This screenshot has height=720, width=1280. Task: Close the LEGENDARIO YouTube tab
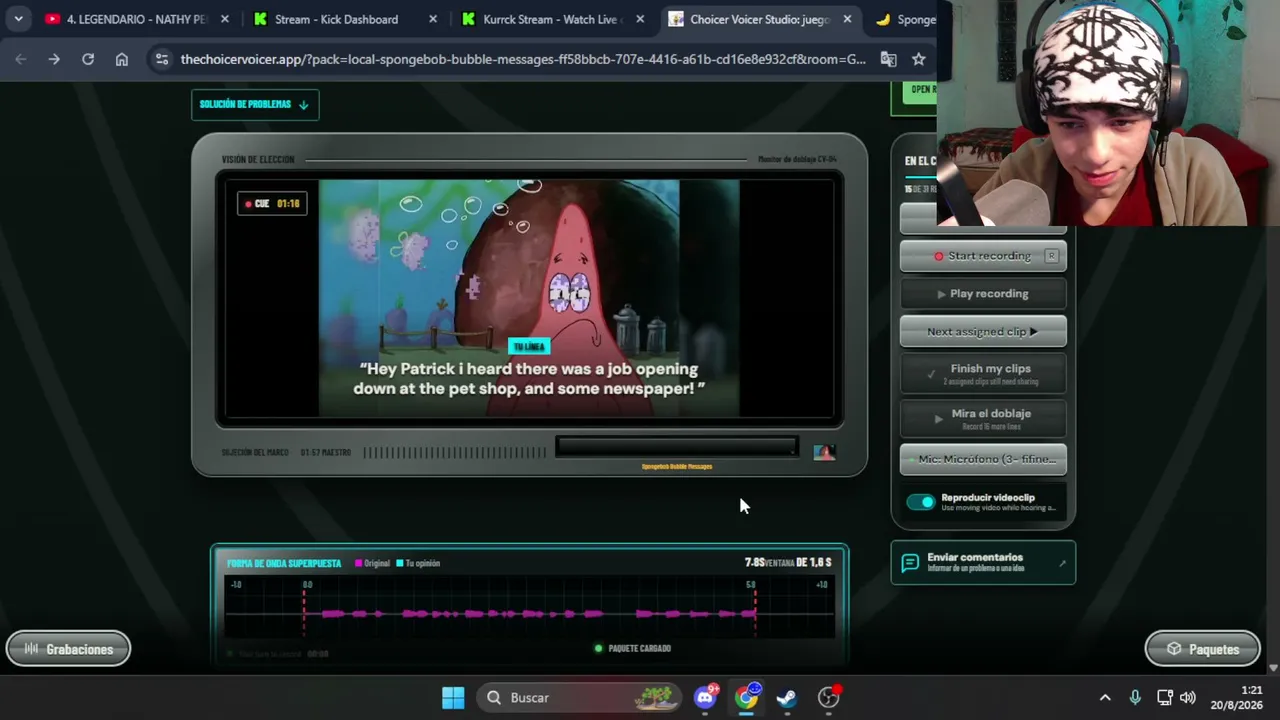click(225, 19)
